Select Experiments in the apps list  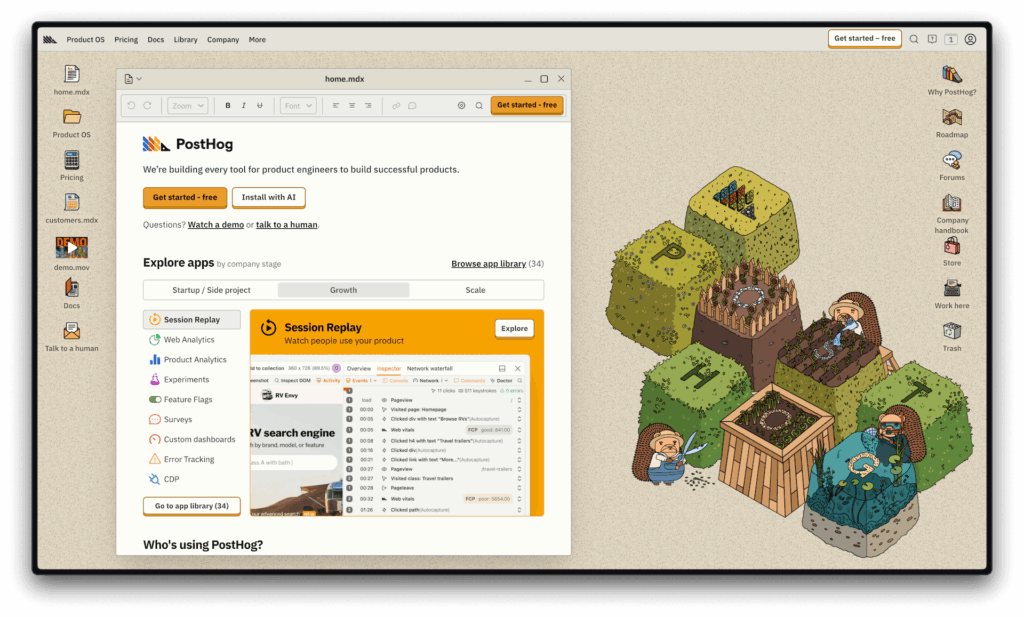pyautogui.click(x=192, y=379)
